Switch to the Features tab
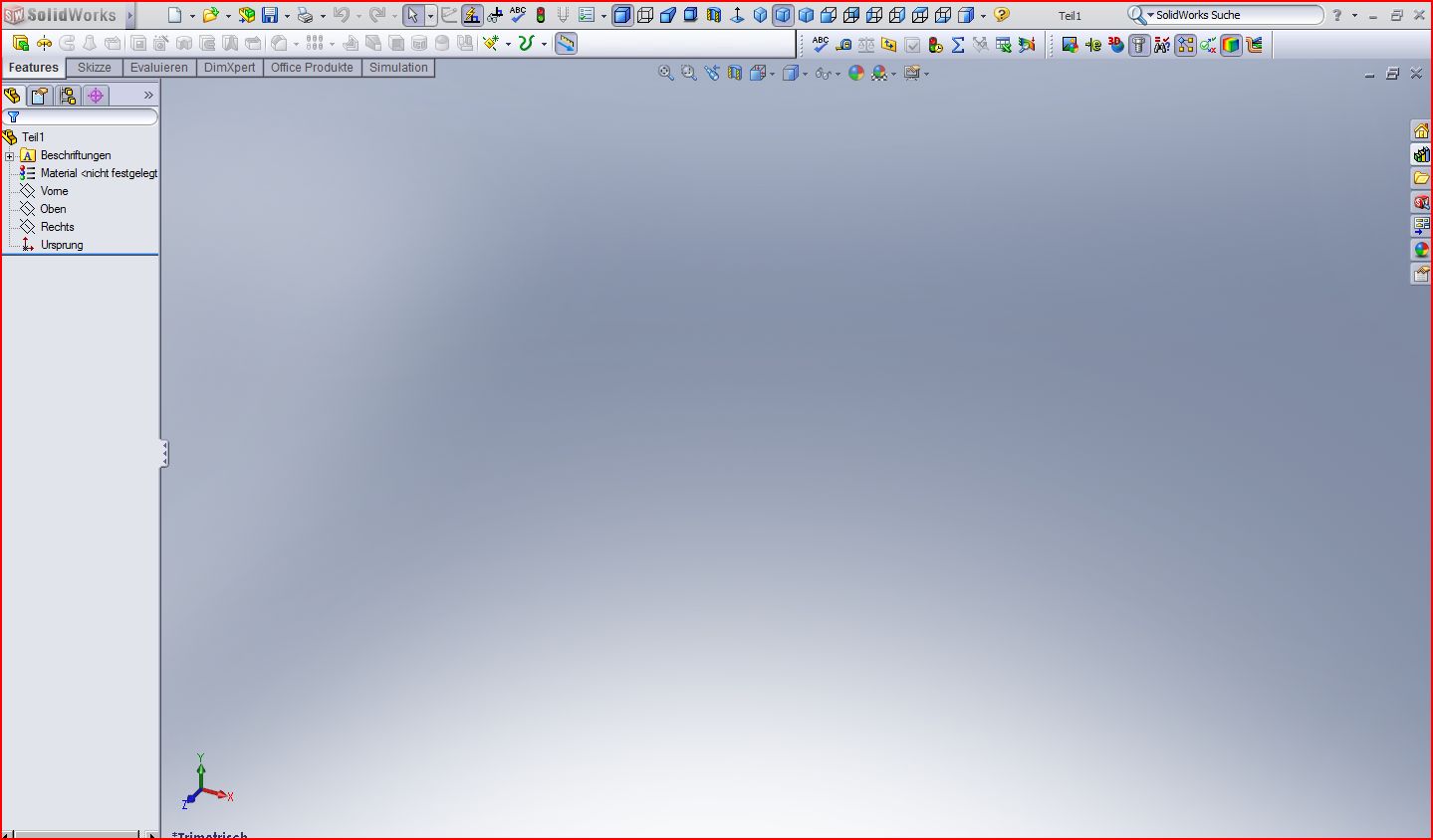Image resolution: width=1433 pixels, height=840 pixels. pos(34,68)
